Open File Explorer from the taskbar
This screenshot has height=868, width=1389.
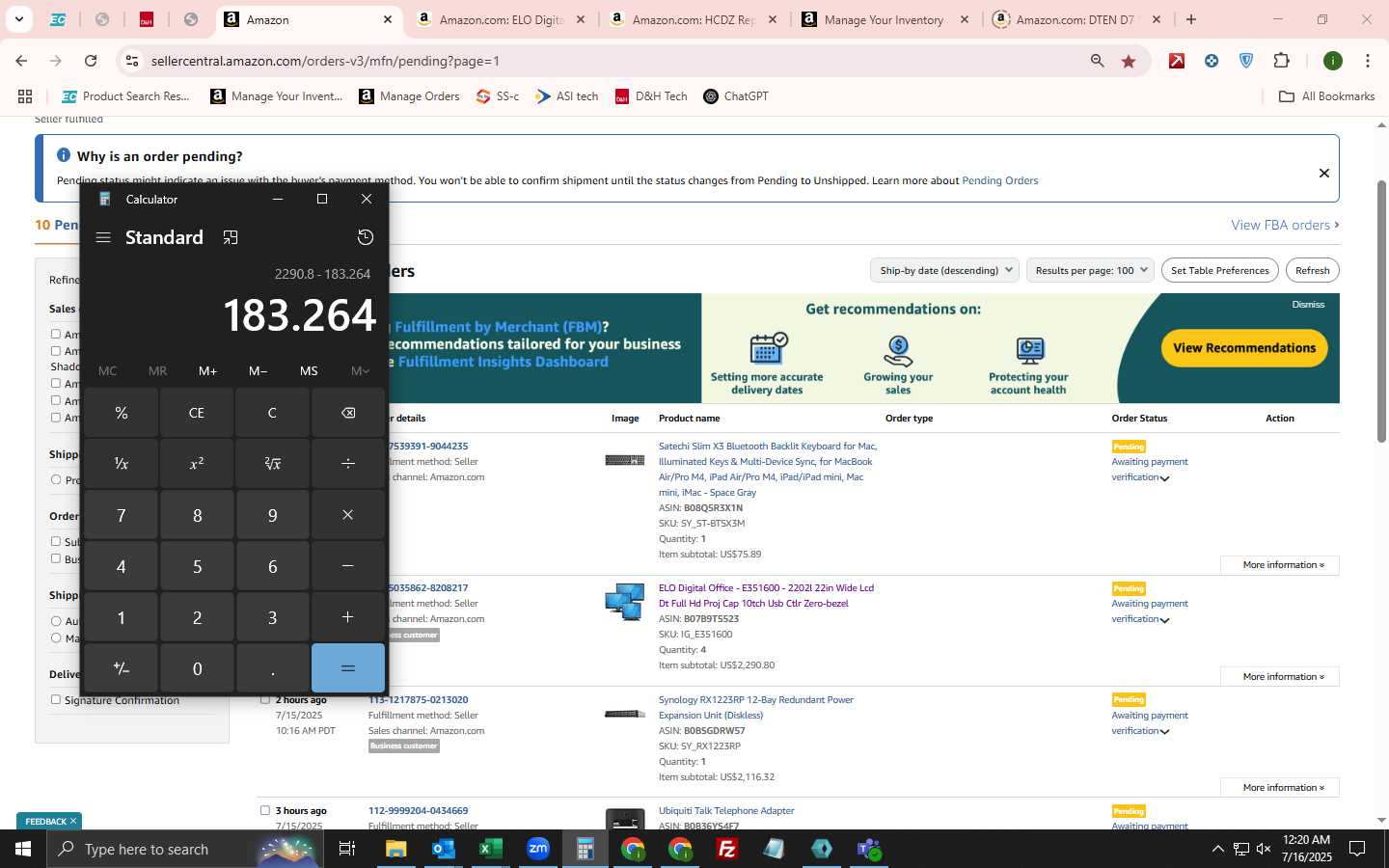click(x=395, y=849)
